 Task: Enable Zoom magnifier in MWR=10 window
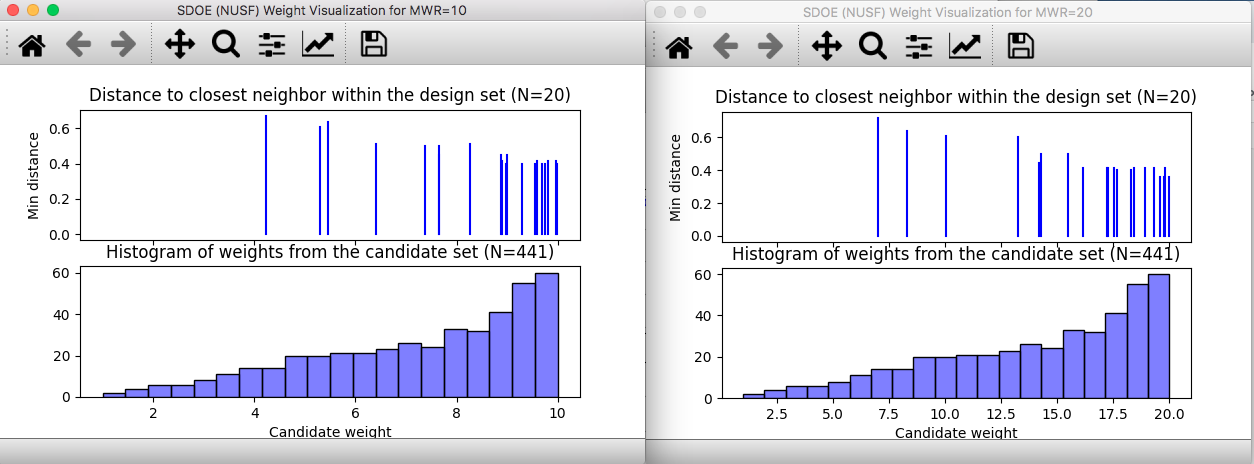[225, 44]
